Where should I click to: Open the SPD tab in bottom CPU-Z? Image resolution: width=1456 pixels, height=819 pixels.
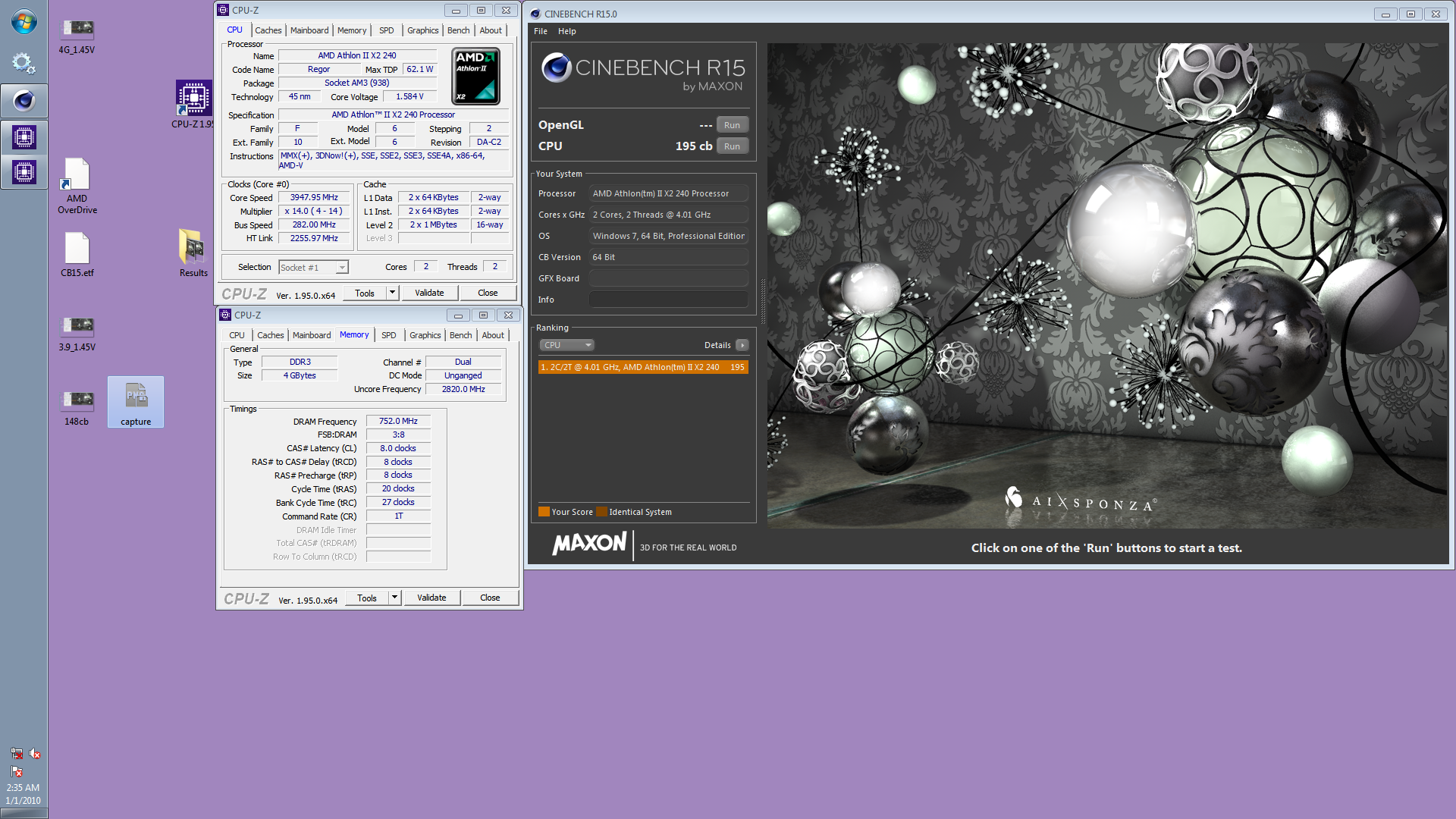(x=389, y=335)
